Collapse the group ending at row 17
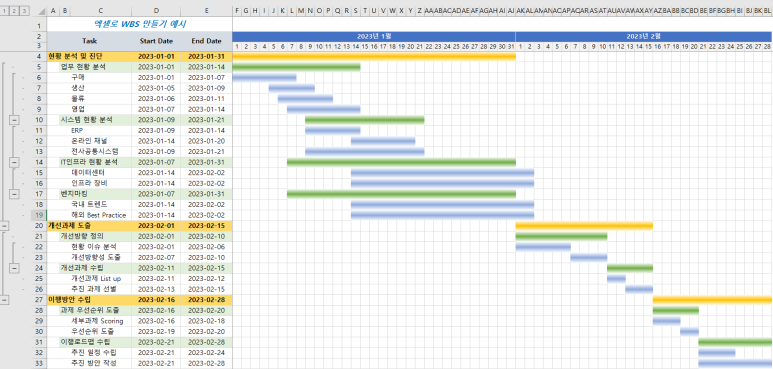 tap(14, 194)
